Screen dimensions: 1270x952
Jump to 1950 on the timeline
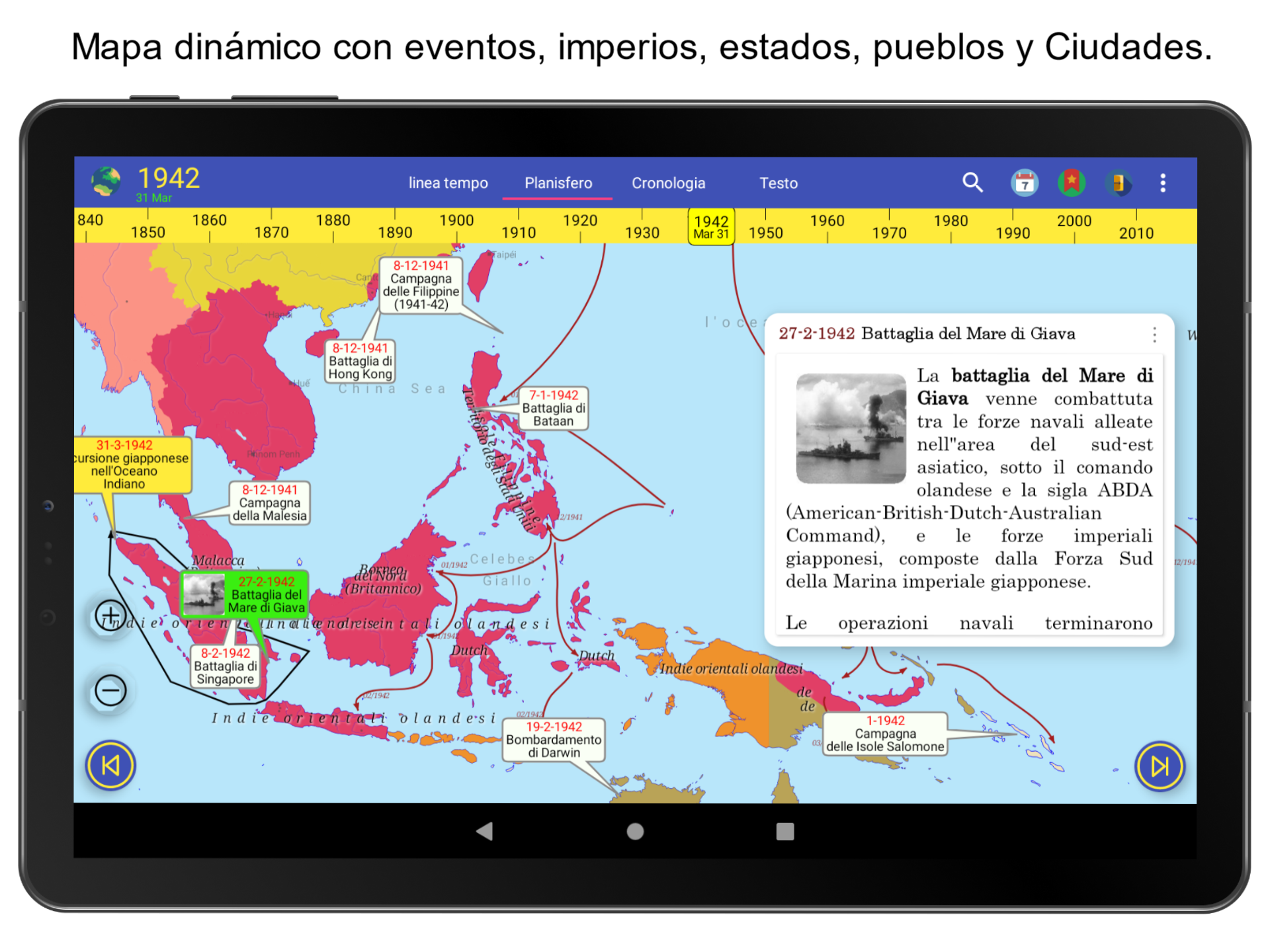tap(765, 233)
